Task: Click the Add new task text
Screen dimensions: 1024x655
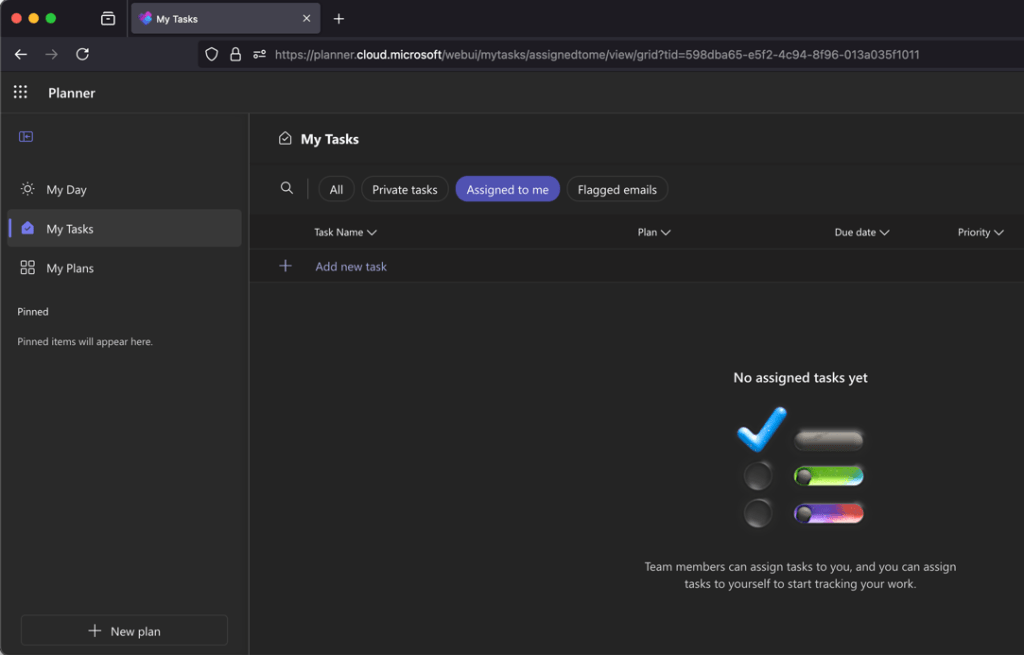Action: pyautogui.click(x=351, y=267)
